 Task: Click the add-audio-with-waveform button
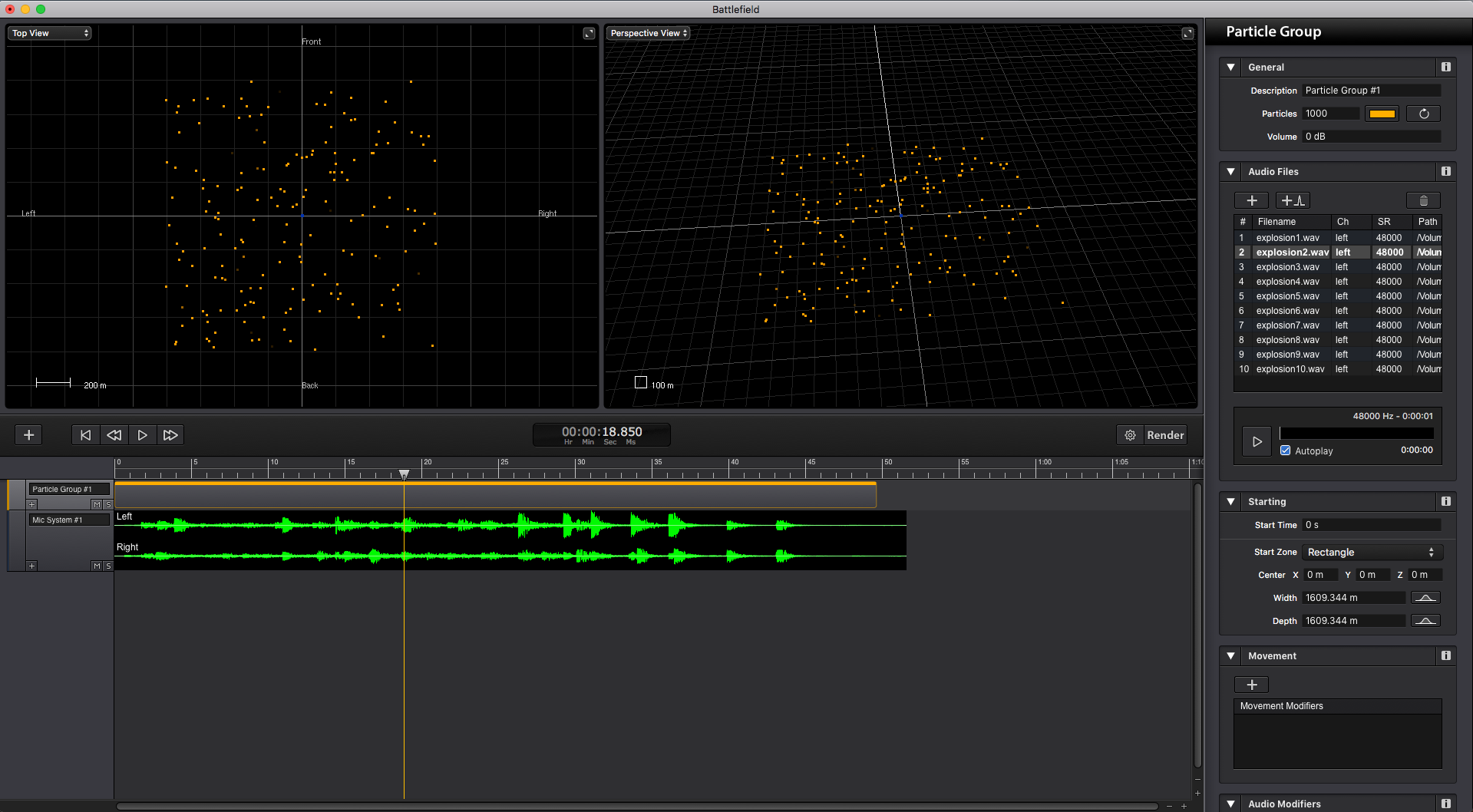tap(1293, 200)
